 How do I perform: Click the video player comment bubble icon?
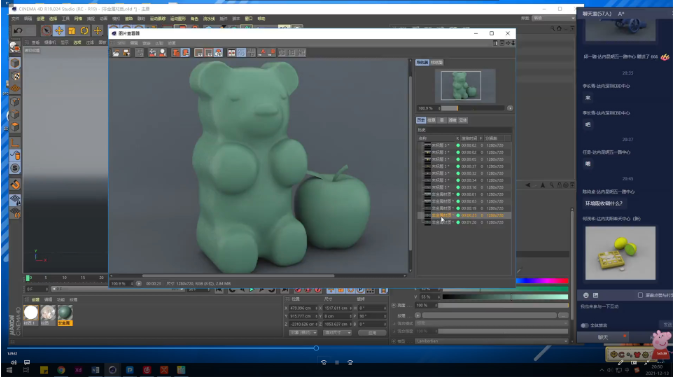pyautogui.click(x=27, y=362)
